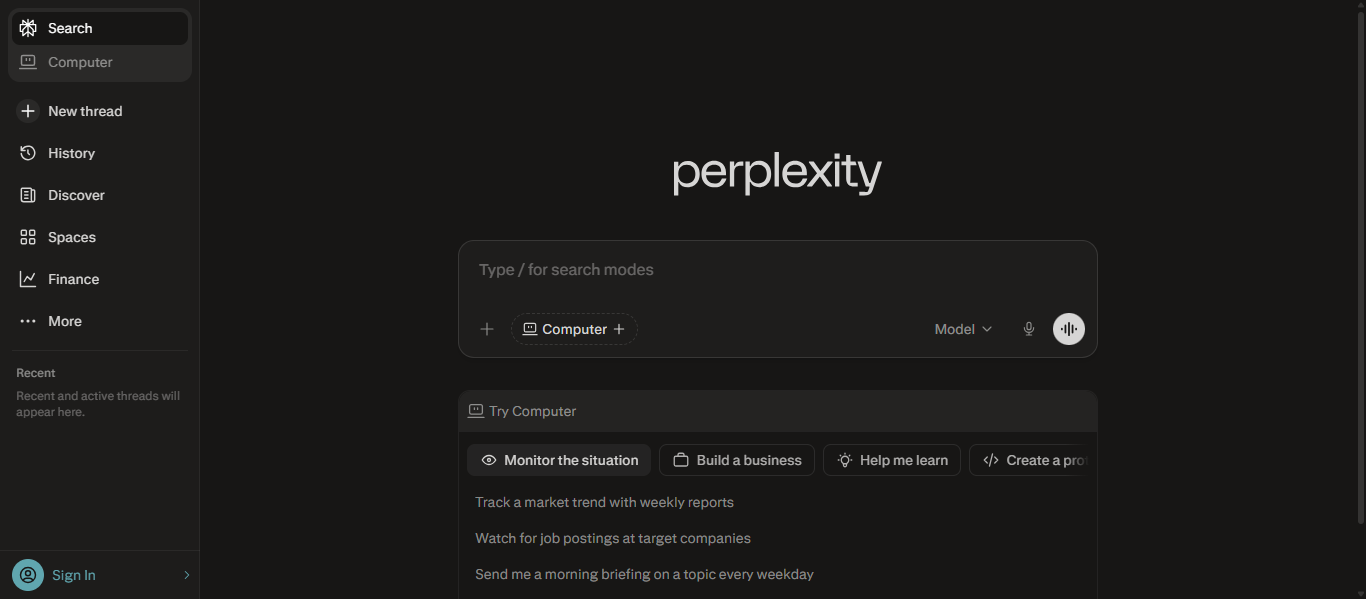Switch to the Build a business tab
1366x599 pixels.
pos(736,459)
